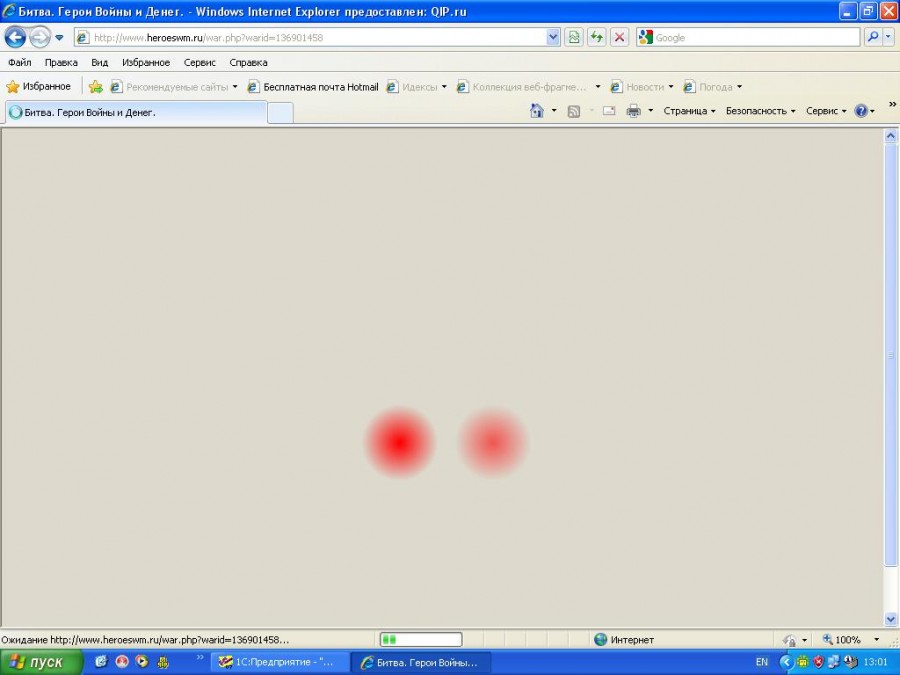Viewport: 900px width, 675px height.
Task: Open the Справка menu
Action: coord(249,62)
